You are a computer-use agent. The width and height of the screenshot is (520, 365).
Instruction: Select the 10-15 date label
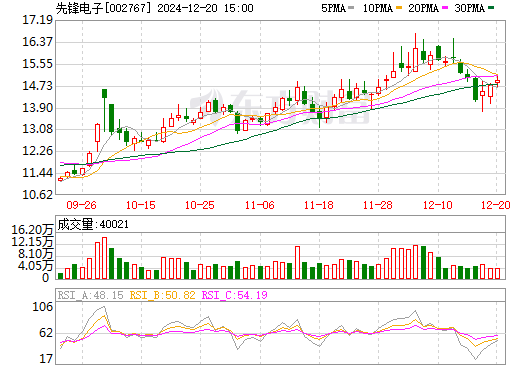pyautogui.click(x=141, y=205)
